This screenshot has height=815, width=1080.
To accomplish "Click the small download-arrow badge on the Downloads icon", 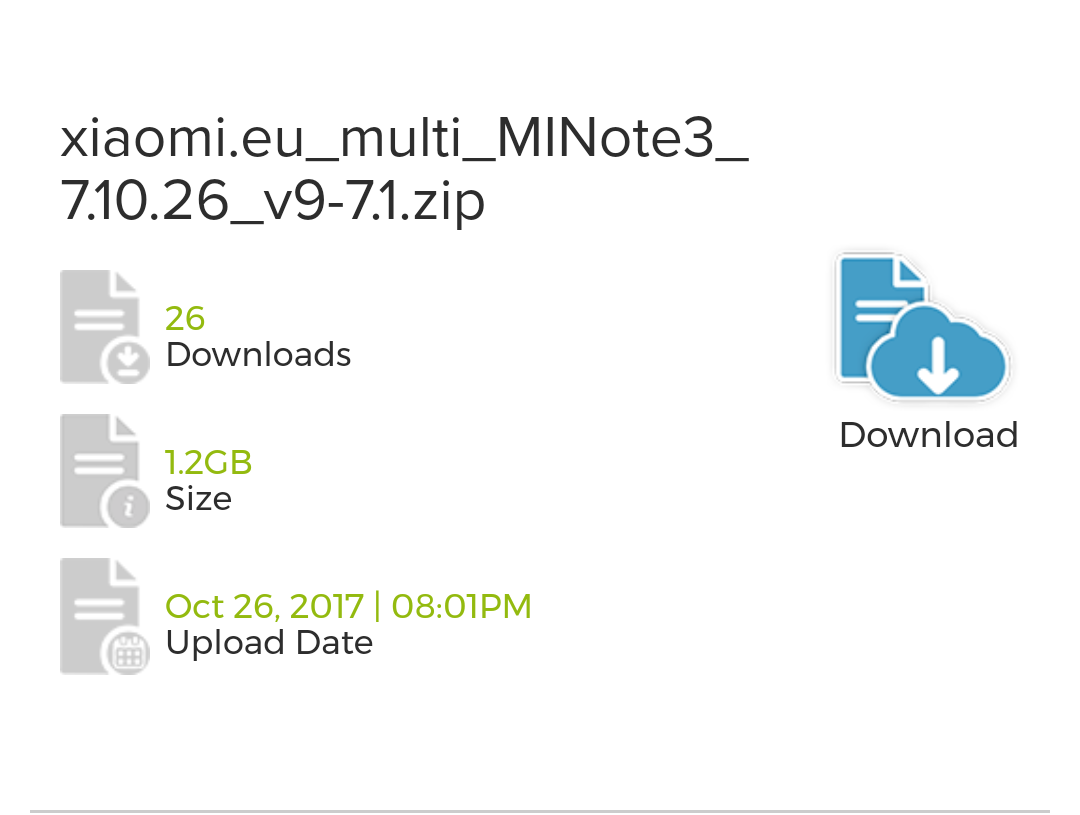I will pyautogui.click(x=127, y=362).
